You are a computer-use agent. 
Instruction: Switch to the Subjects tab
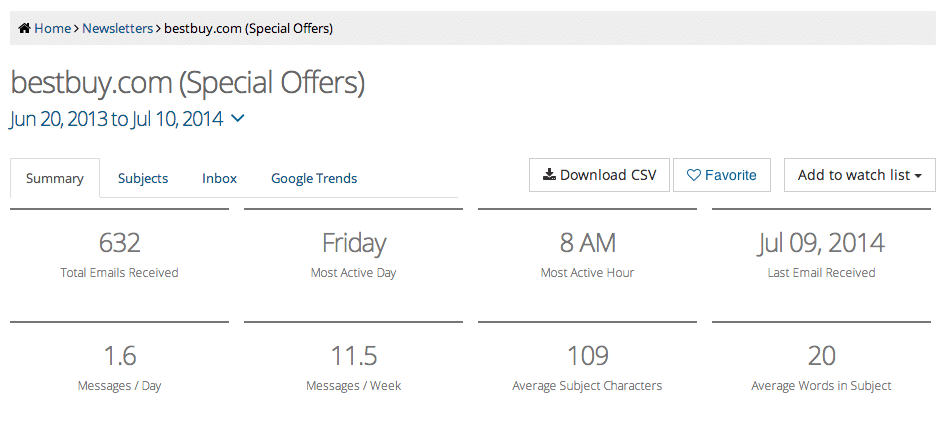click(x=143, y=178)
